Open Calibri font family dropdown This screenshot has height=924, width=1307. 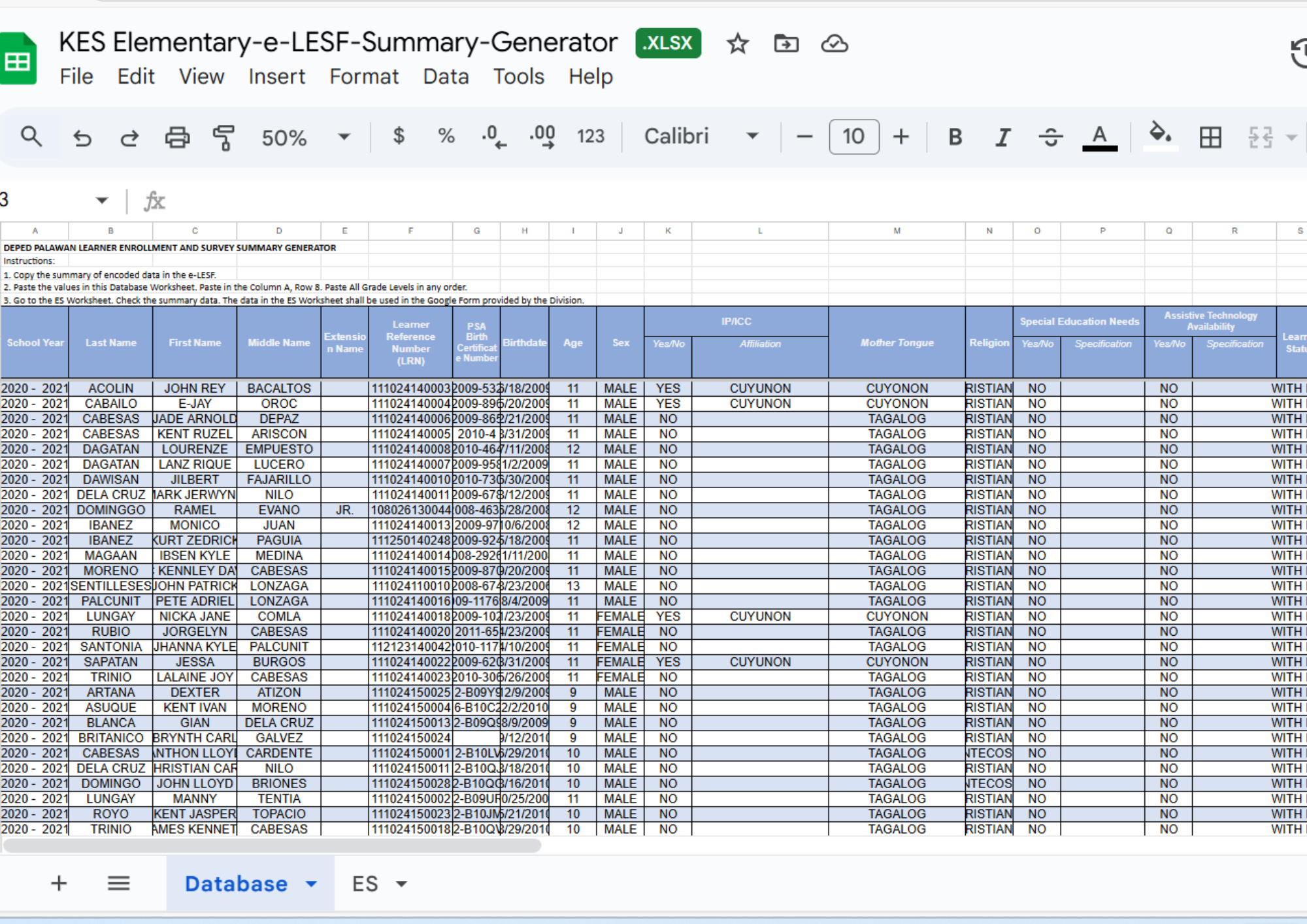point(701,136)
